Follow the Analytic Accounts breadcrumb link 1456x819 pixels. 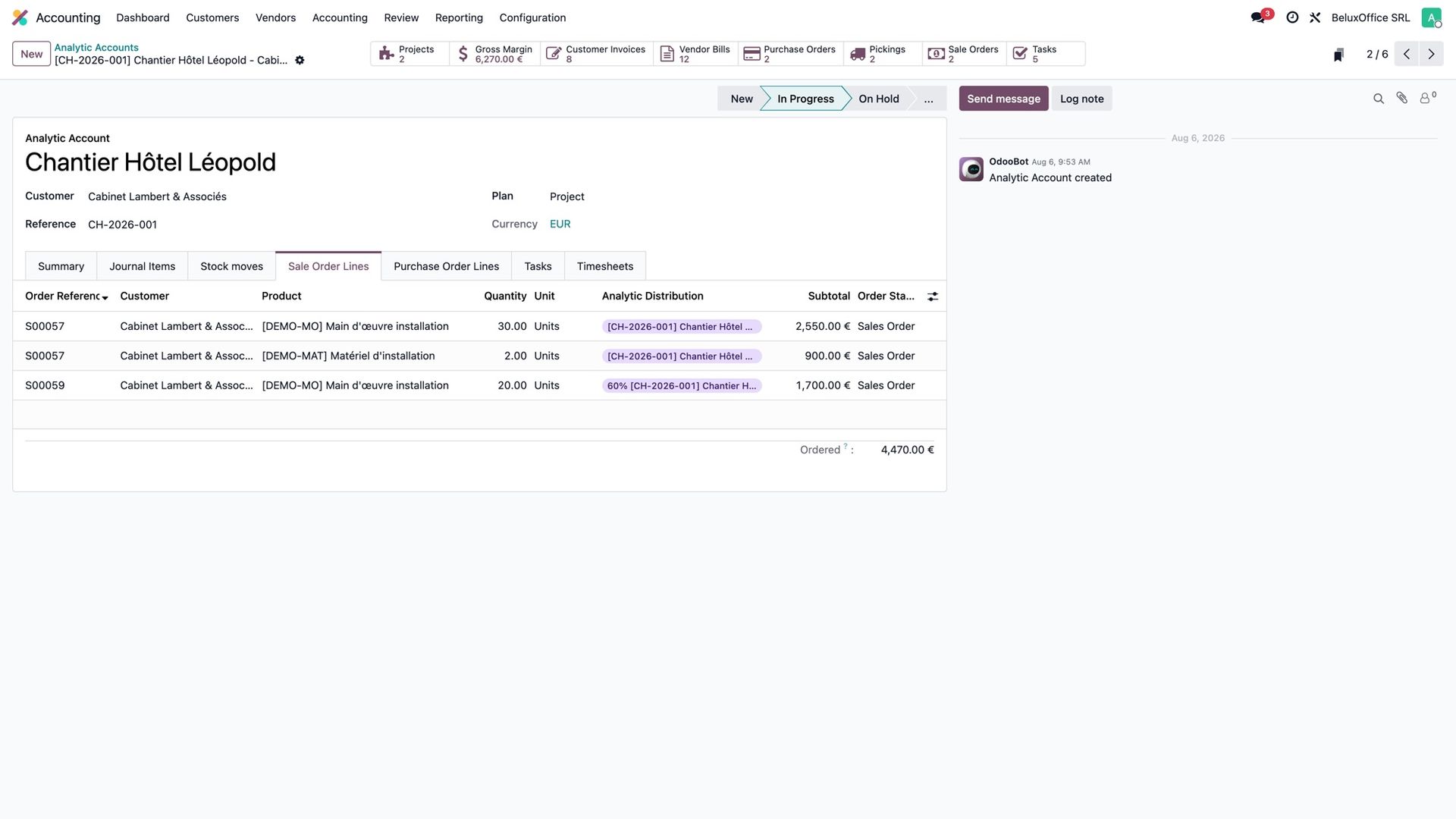[96, 47]
